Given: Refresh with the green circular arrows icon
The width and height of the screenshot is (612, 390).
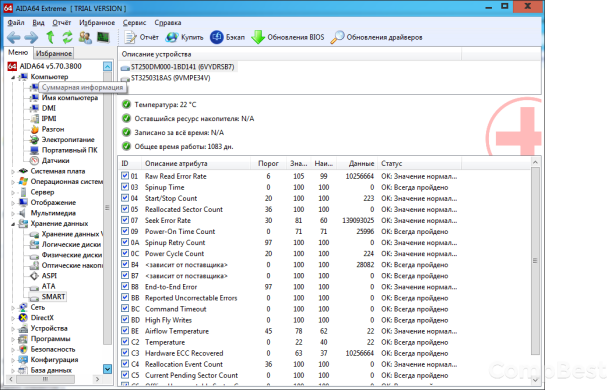Looking at the screenshot, I should pos(68,37).
